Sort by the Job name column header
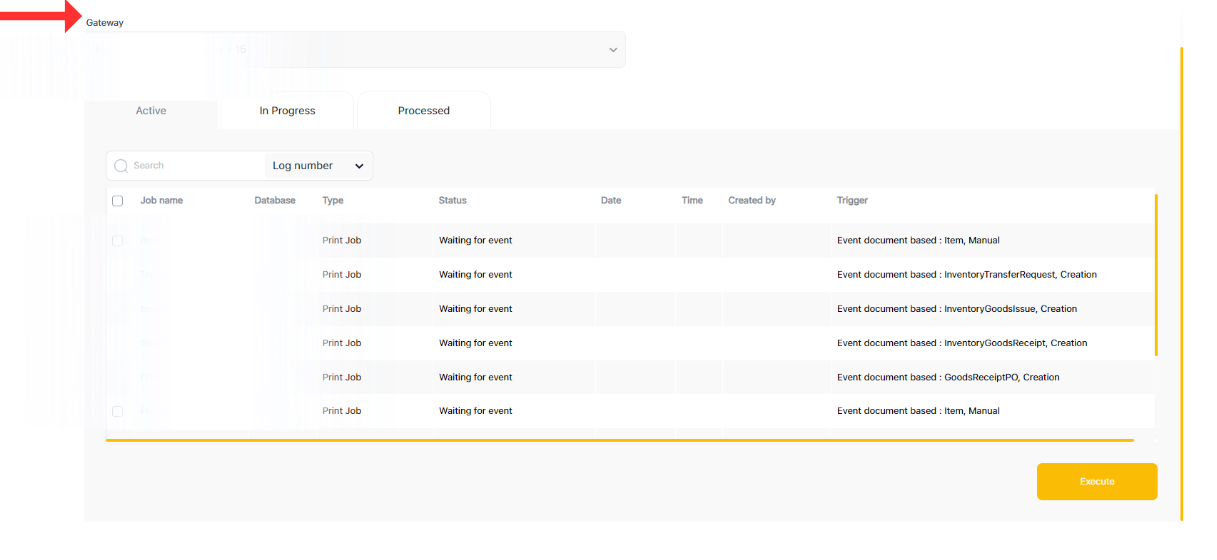Viewport: 1217px width, 560px height. 161,201
